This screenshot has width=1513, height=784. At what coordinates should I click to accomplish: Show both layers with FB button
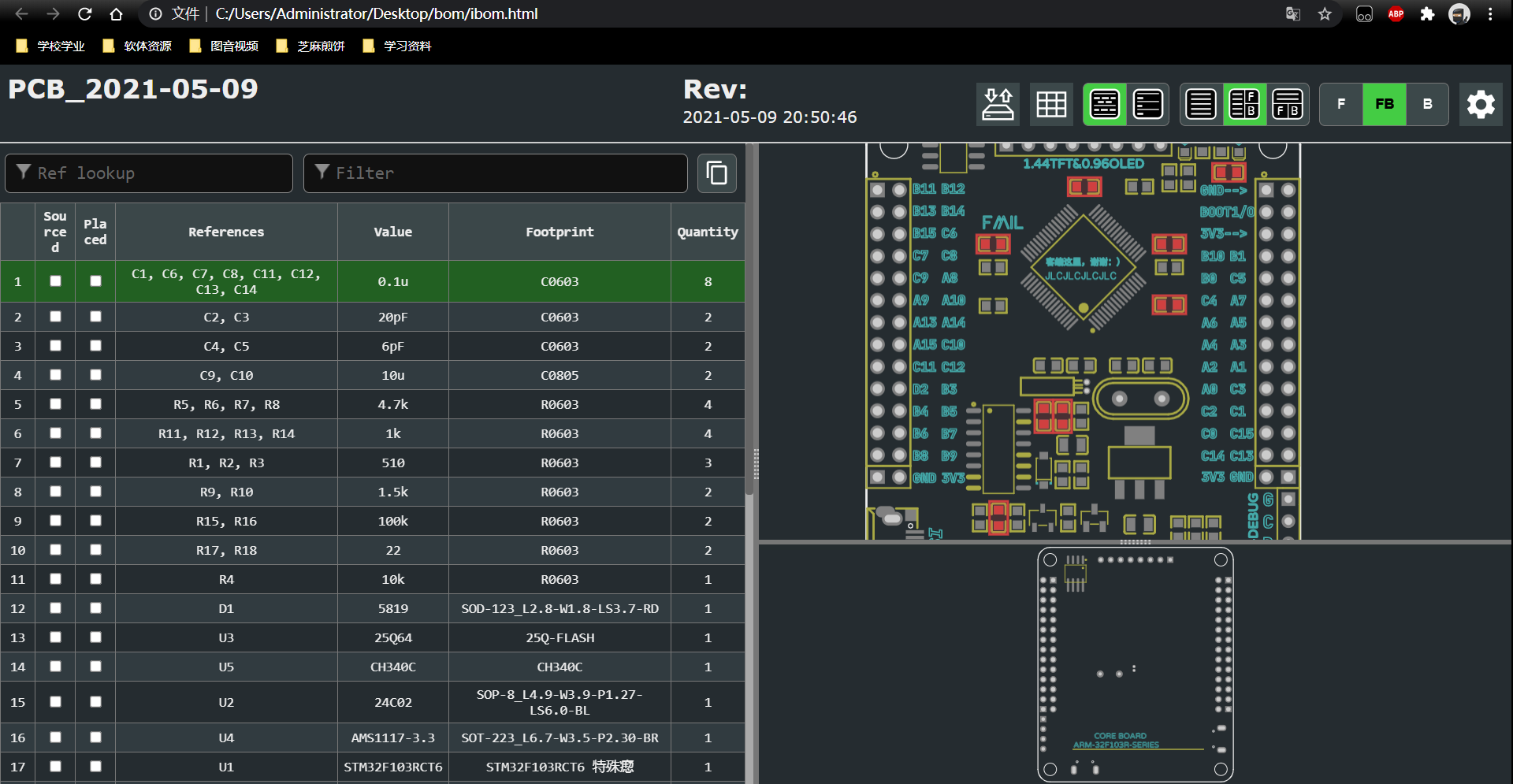[x=1385, y=104]
